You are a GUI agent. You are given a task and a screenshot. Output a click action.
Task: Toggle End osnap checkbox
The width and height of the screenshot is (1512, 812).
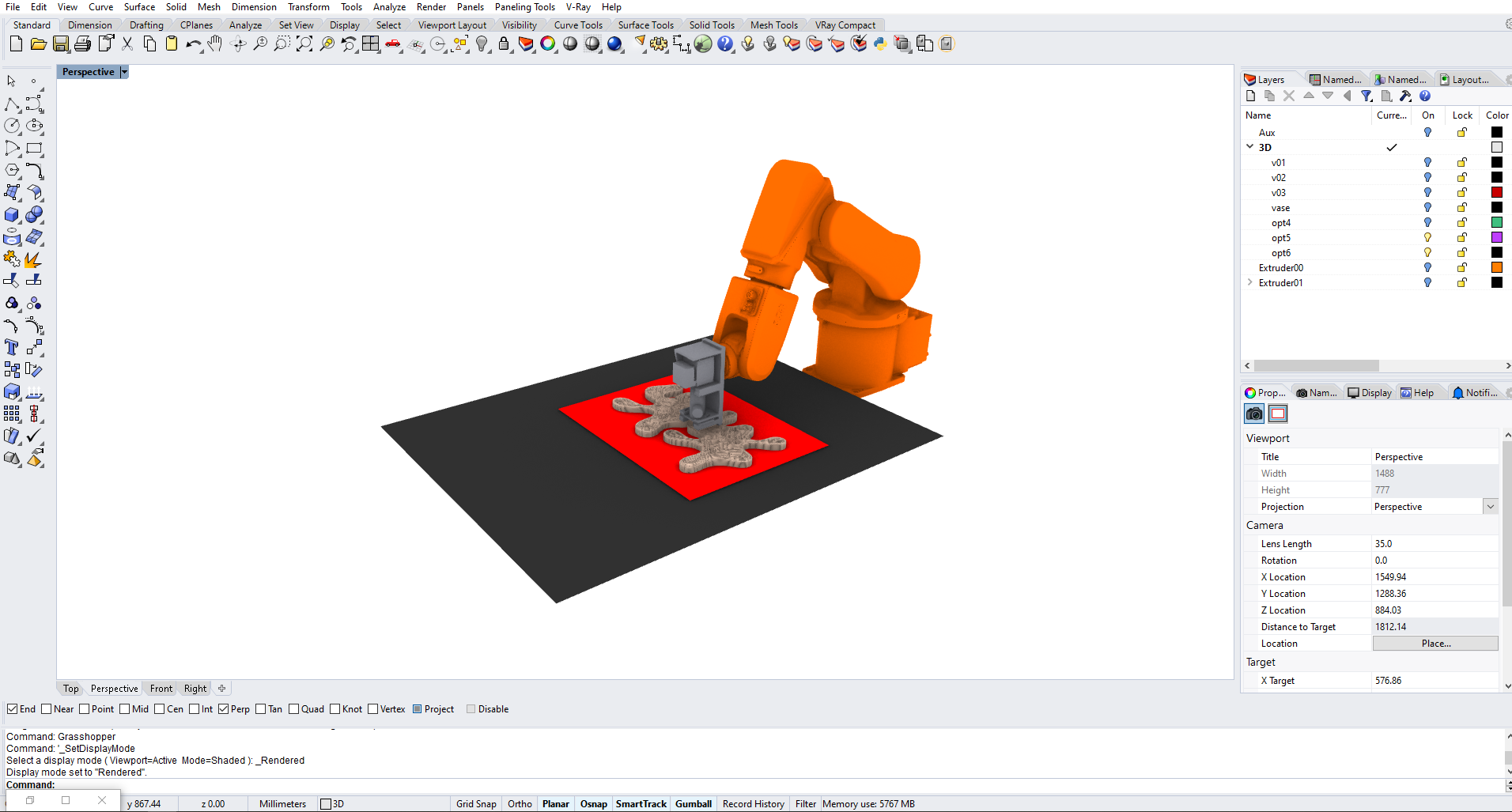click(x=12, y=709)
